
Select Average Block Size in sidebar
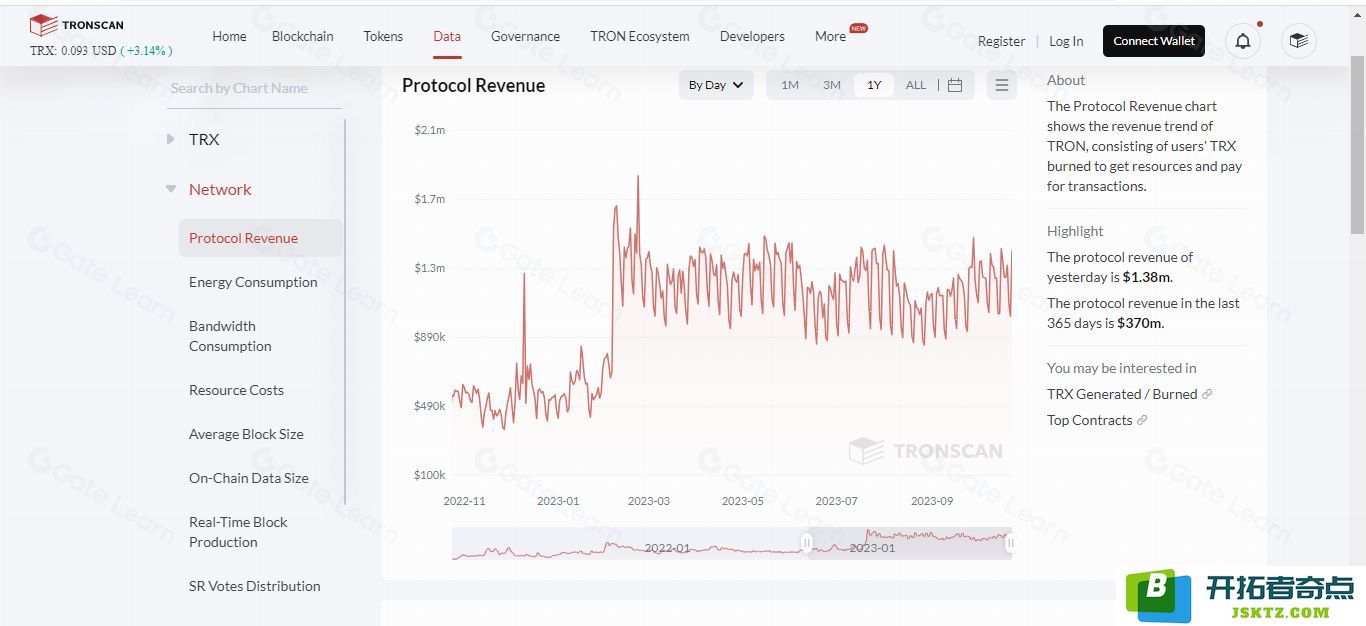point(246,434)
